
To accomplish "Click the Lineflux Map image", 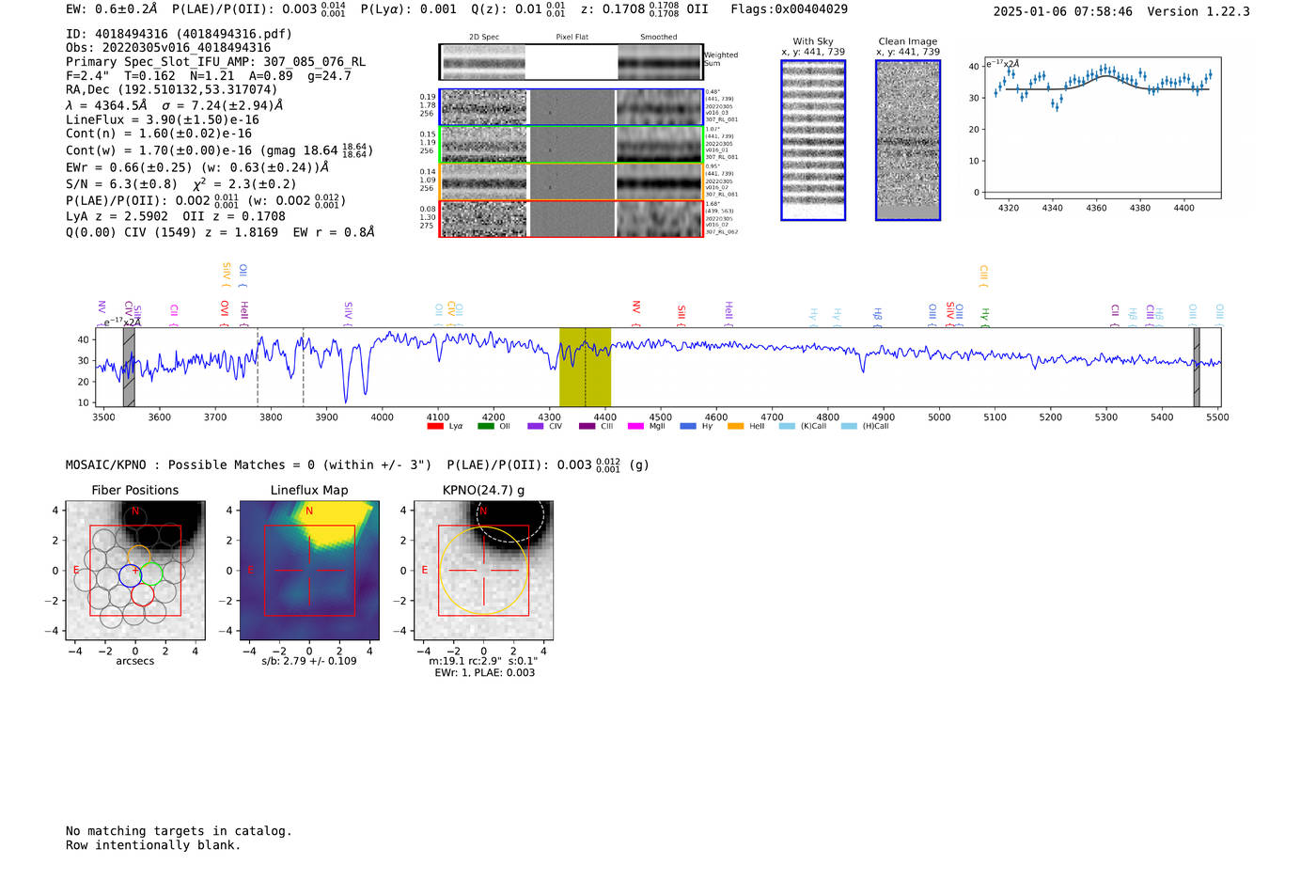I will pos(309,571).
